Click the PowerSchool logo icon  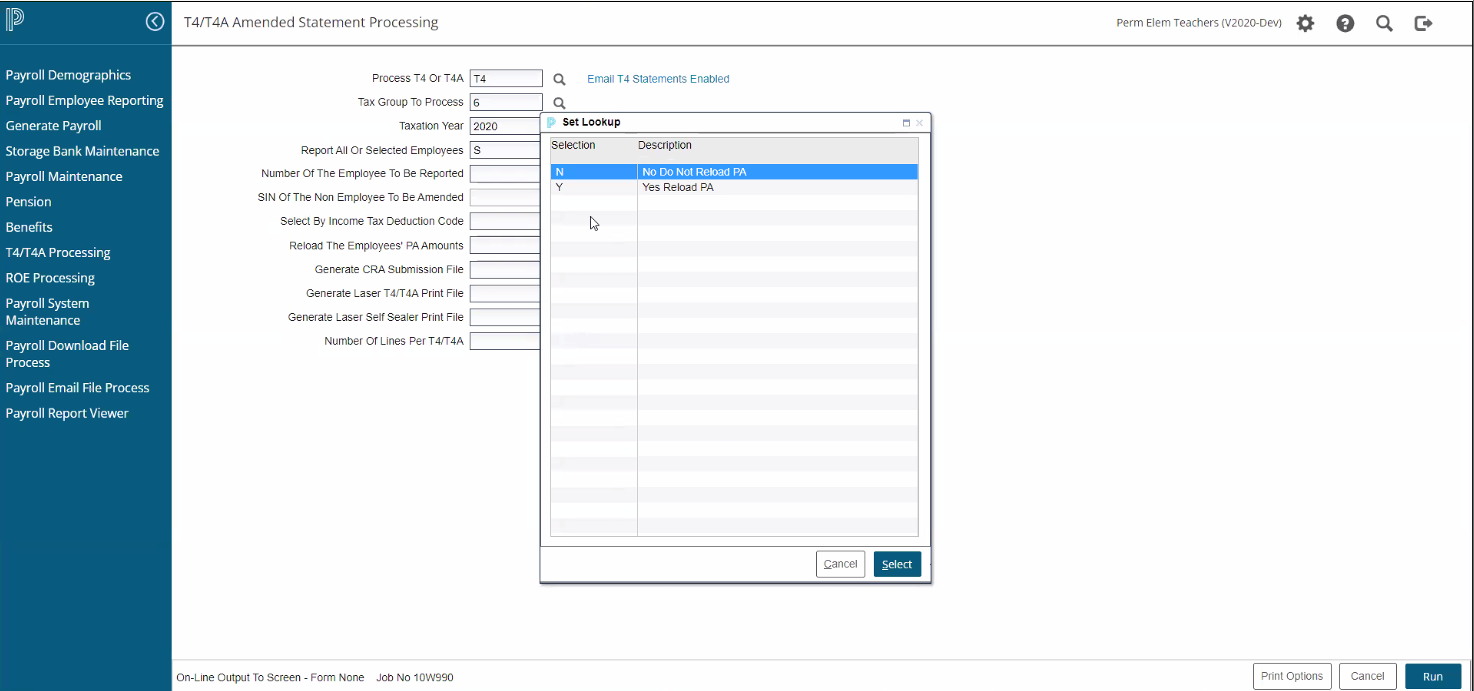15,21
